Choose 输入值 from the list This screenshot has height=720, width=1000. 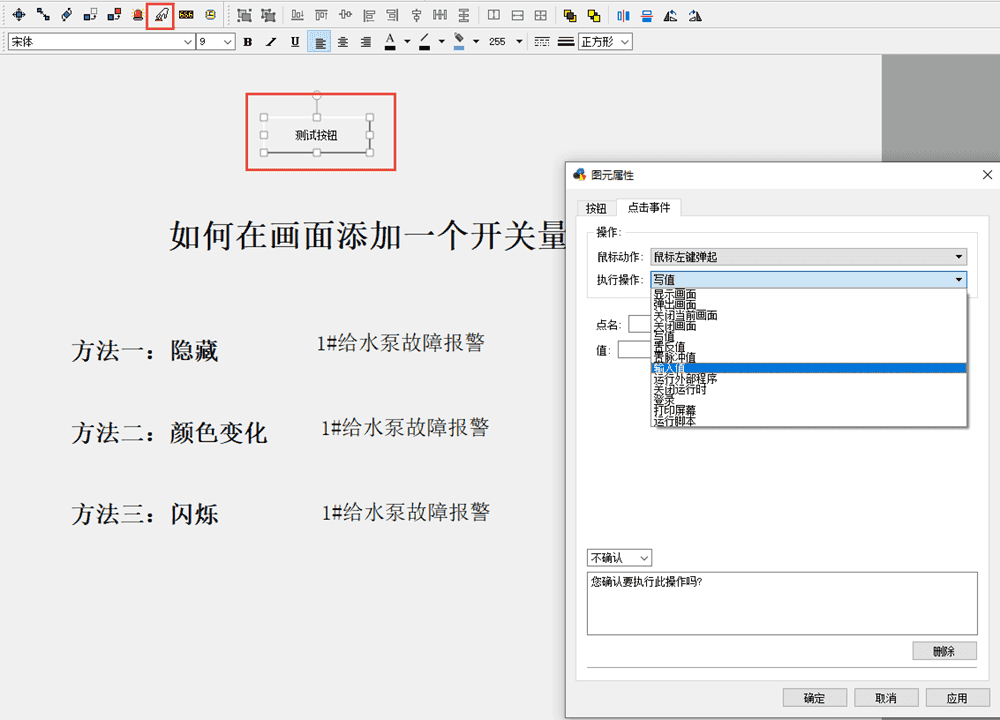(x=808, y=368)
